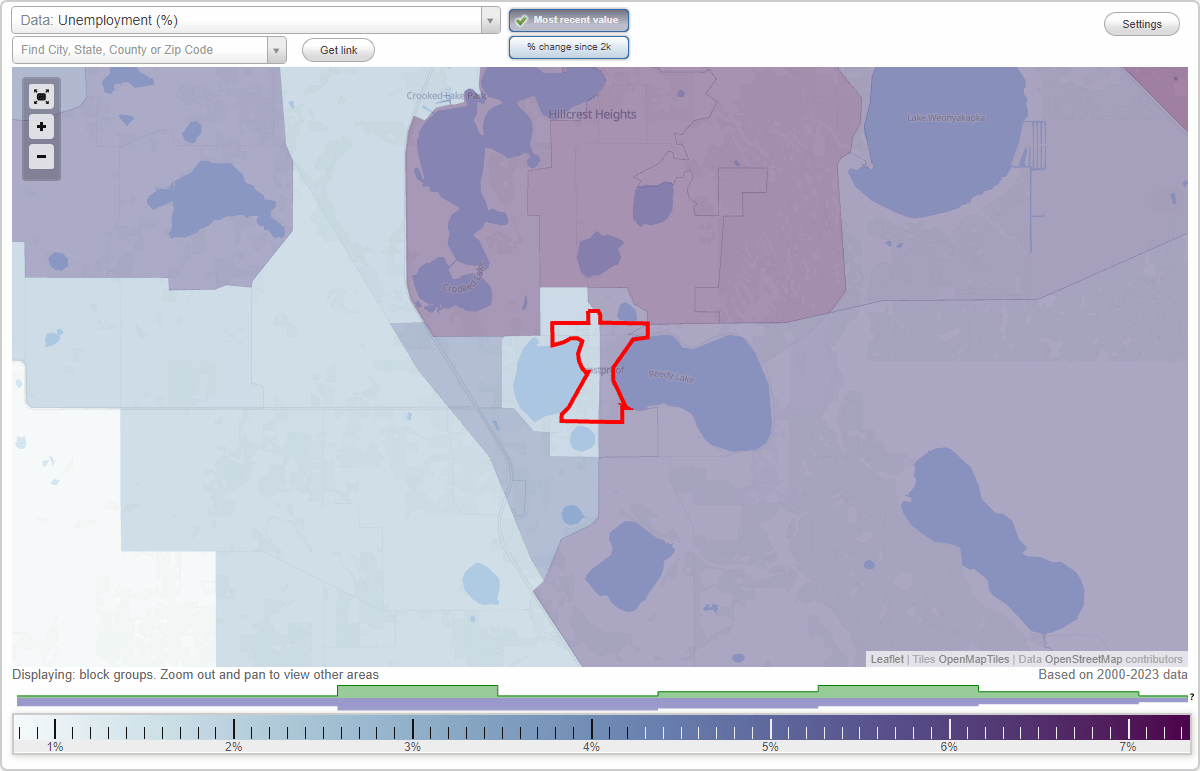This screenshot has height=771, width=1200.
Task: Open the location search dropdown arrow
Action: click(x=274, y=49)
